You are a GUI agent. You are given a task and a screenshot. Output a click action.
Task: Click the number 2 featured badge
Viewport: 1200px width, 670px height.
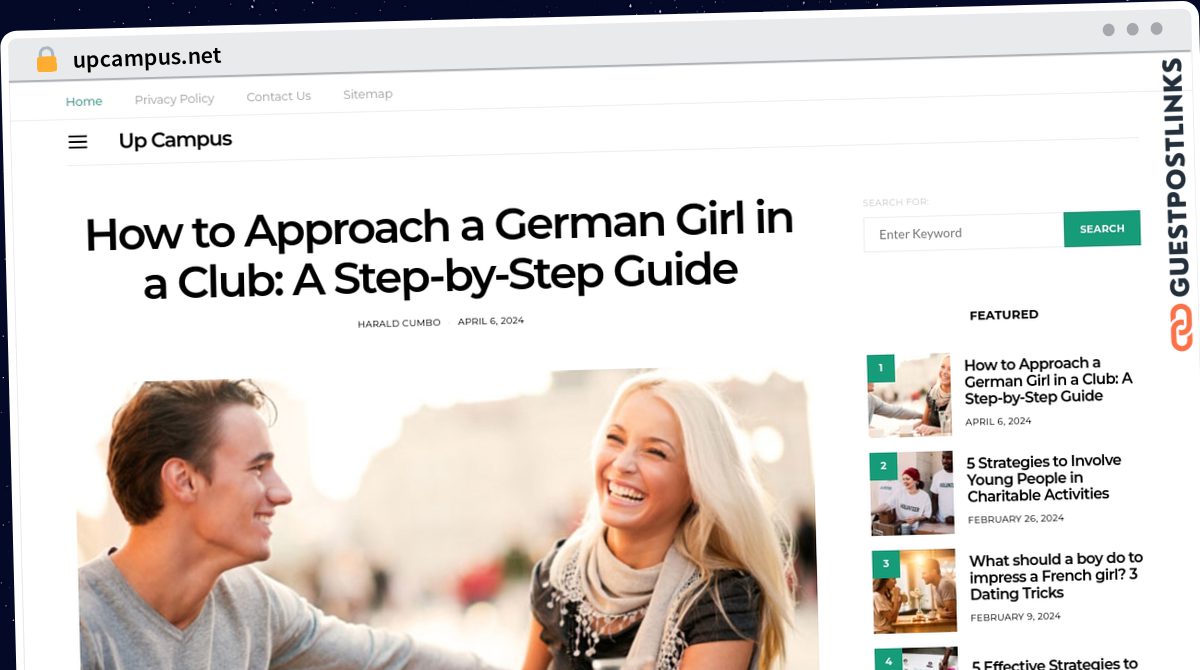point(883,465)
